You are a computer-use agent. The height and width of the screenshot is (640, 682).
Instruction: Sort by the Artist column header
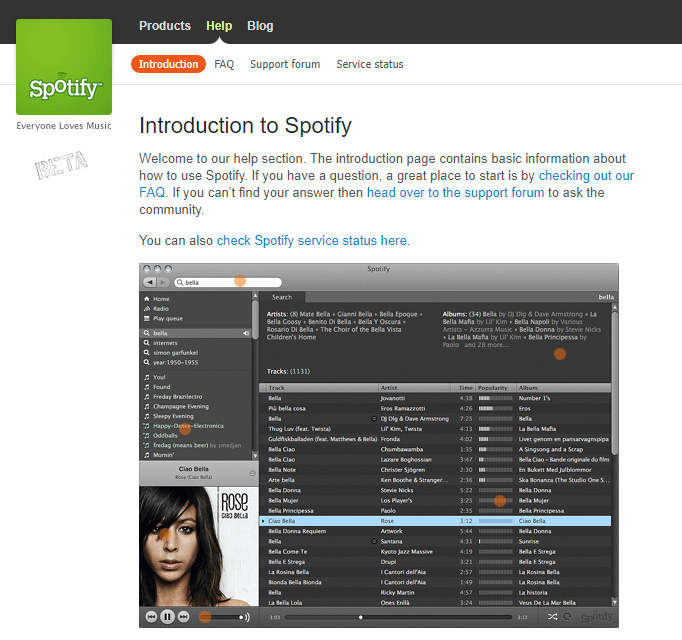(x=415, y=388)
